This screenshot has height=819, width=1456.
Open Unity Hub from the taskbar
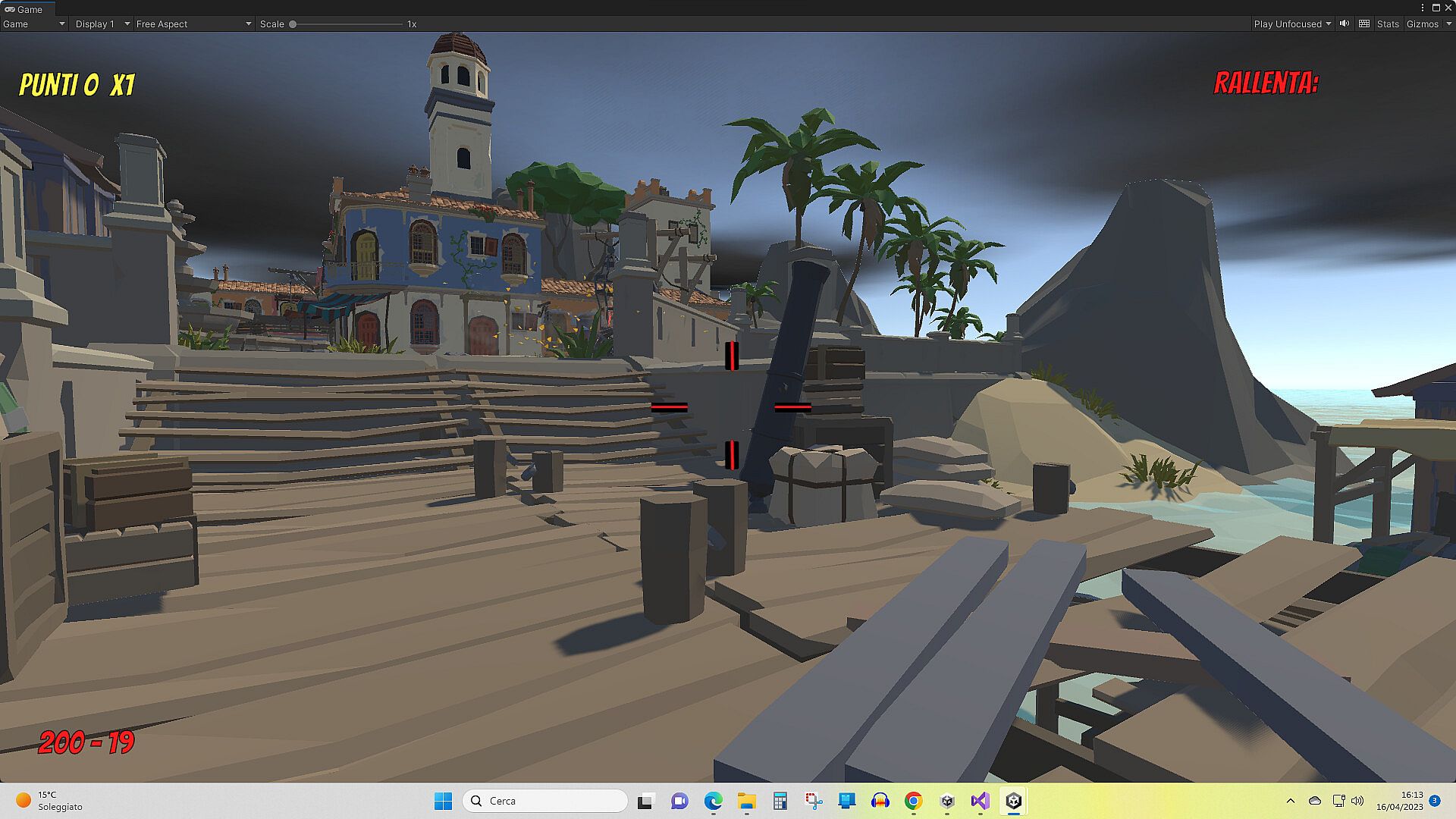tap(947, 801)
